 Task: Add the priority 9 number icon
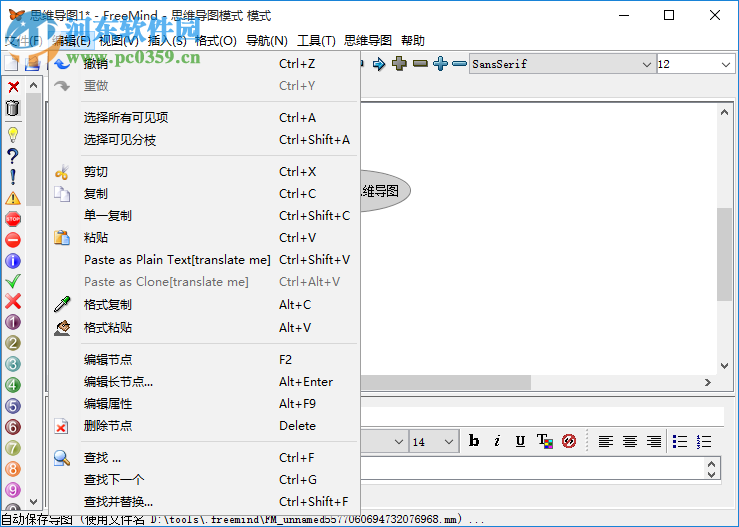click(13, 490)
